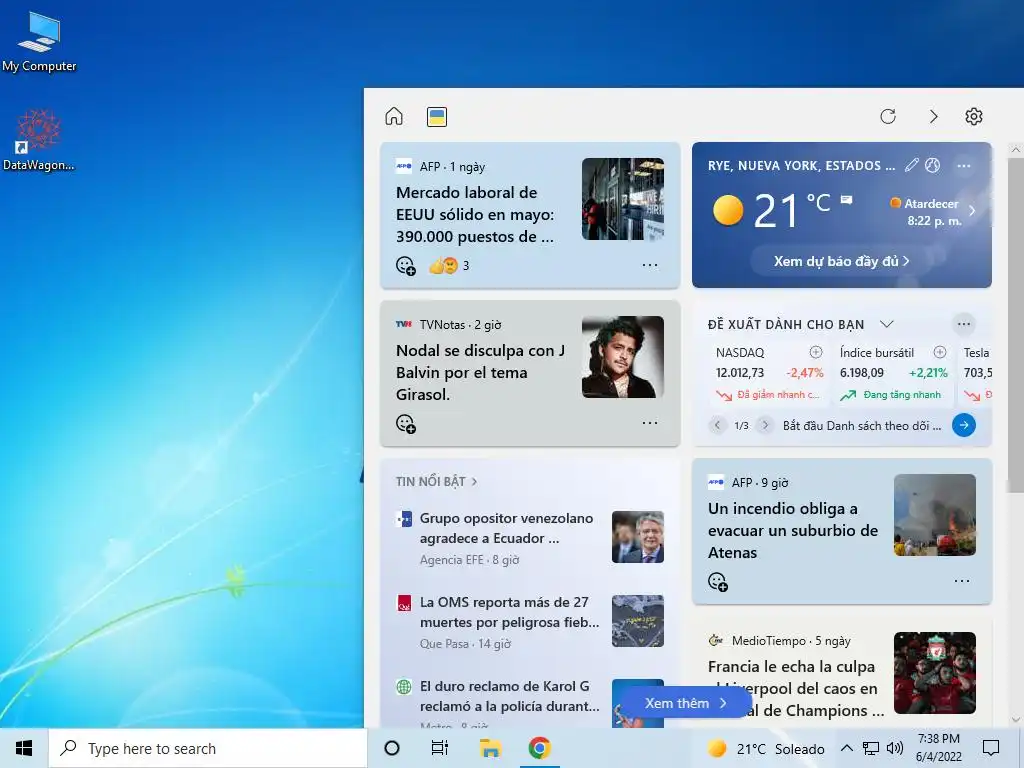1024x768 pixels.
Task: Click blue arrow to start watchlist
Action: tap(964, 425)
